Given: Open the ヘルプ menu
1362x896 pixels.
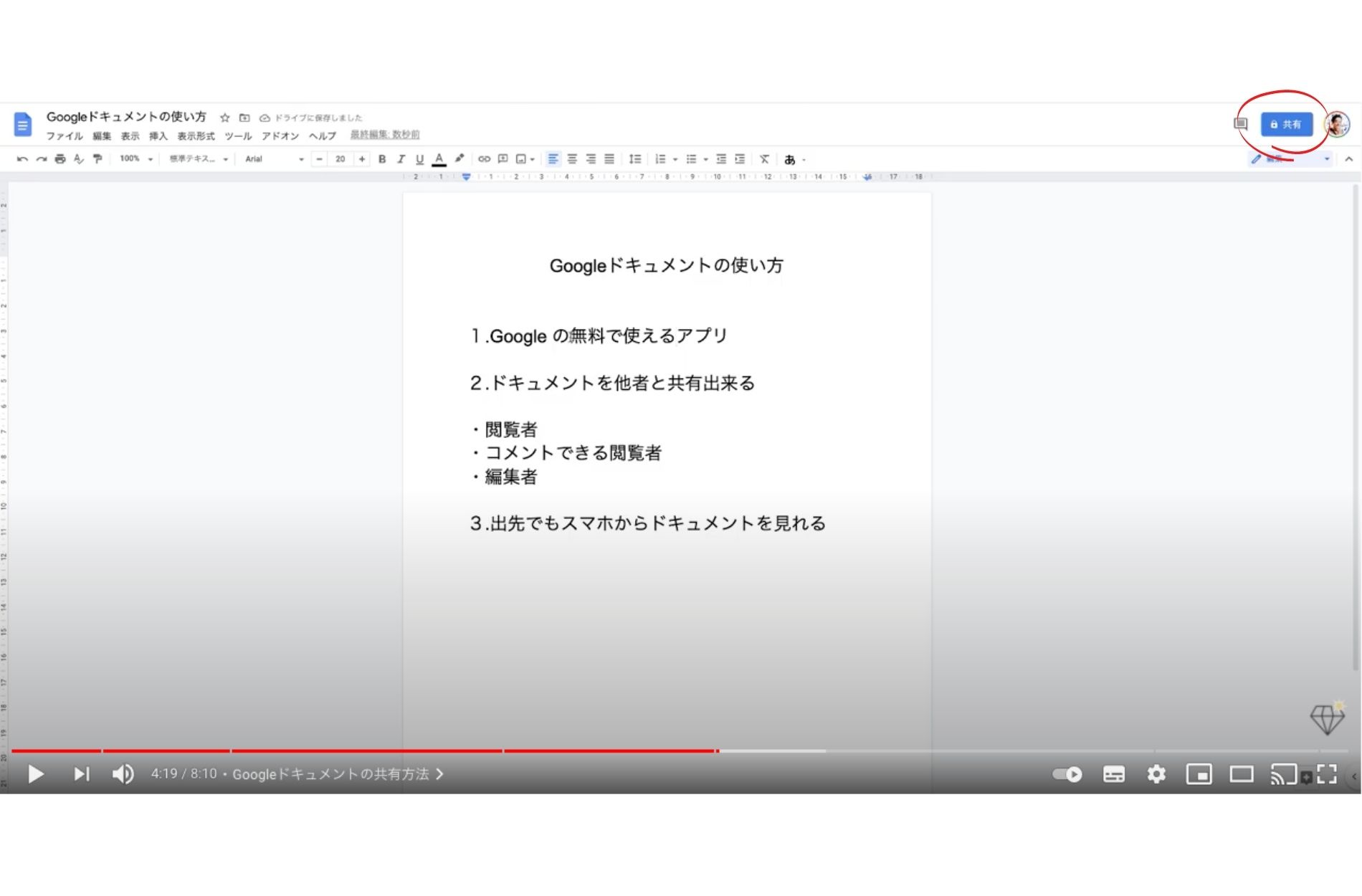Looking at the screenshot, I should (323, 135).
